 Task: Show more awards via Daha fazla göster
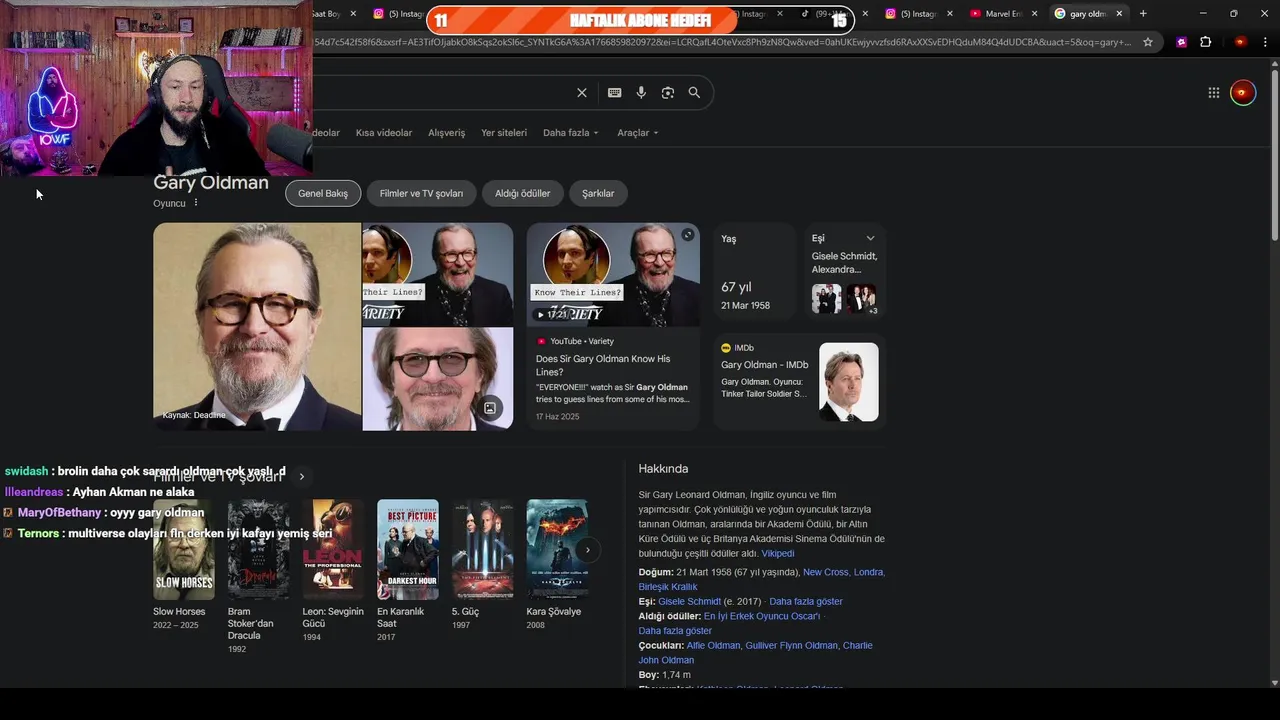tap(675, 631)
